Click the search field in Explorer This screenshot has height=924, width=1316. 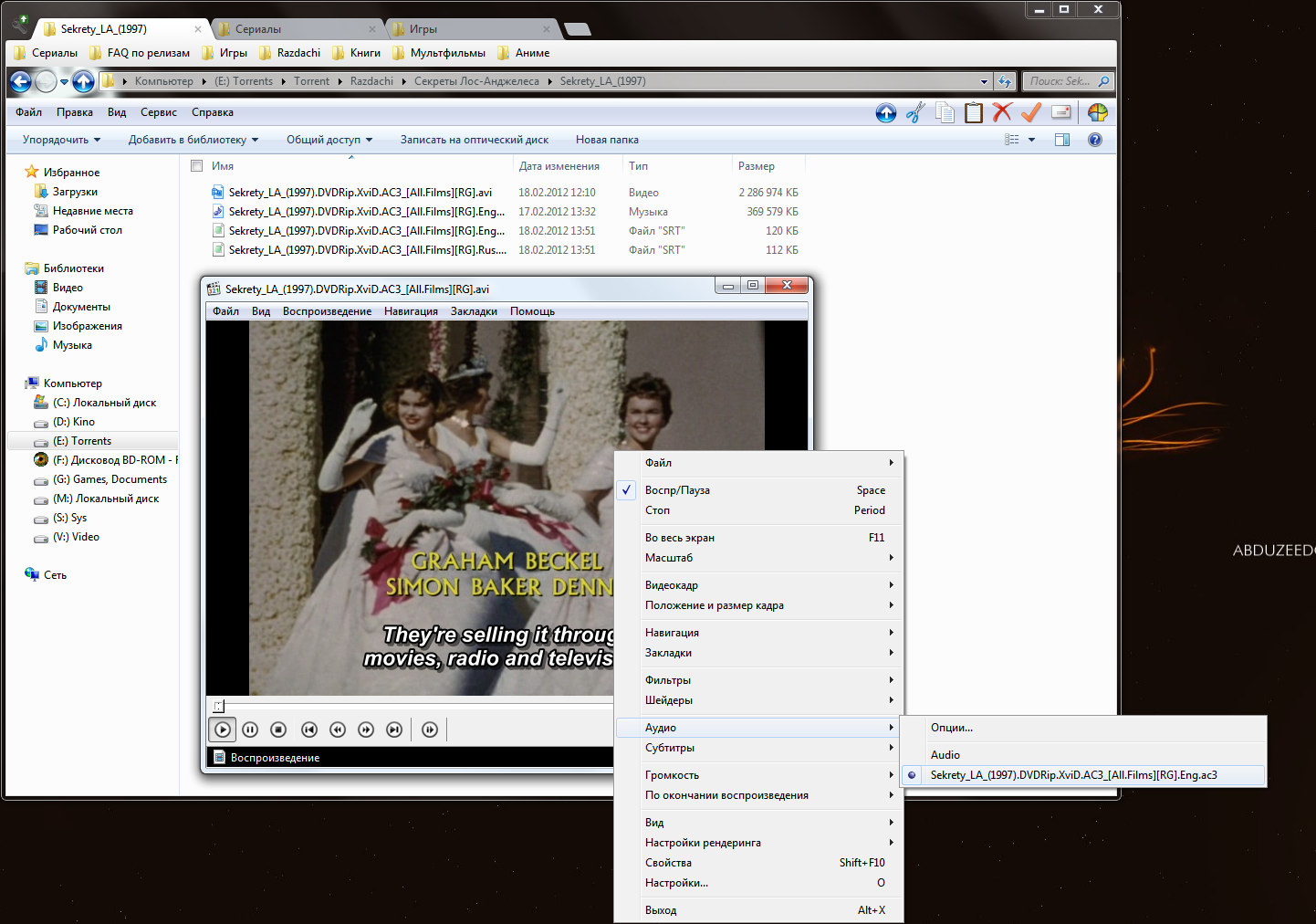click(1068, 81)
